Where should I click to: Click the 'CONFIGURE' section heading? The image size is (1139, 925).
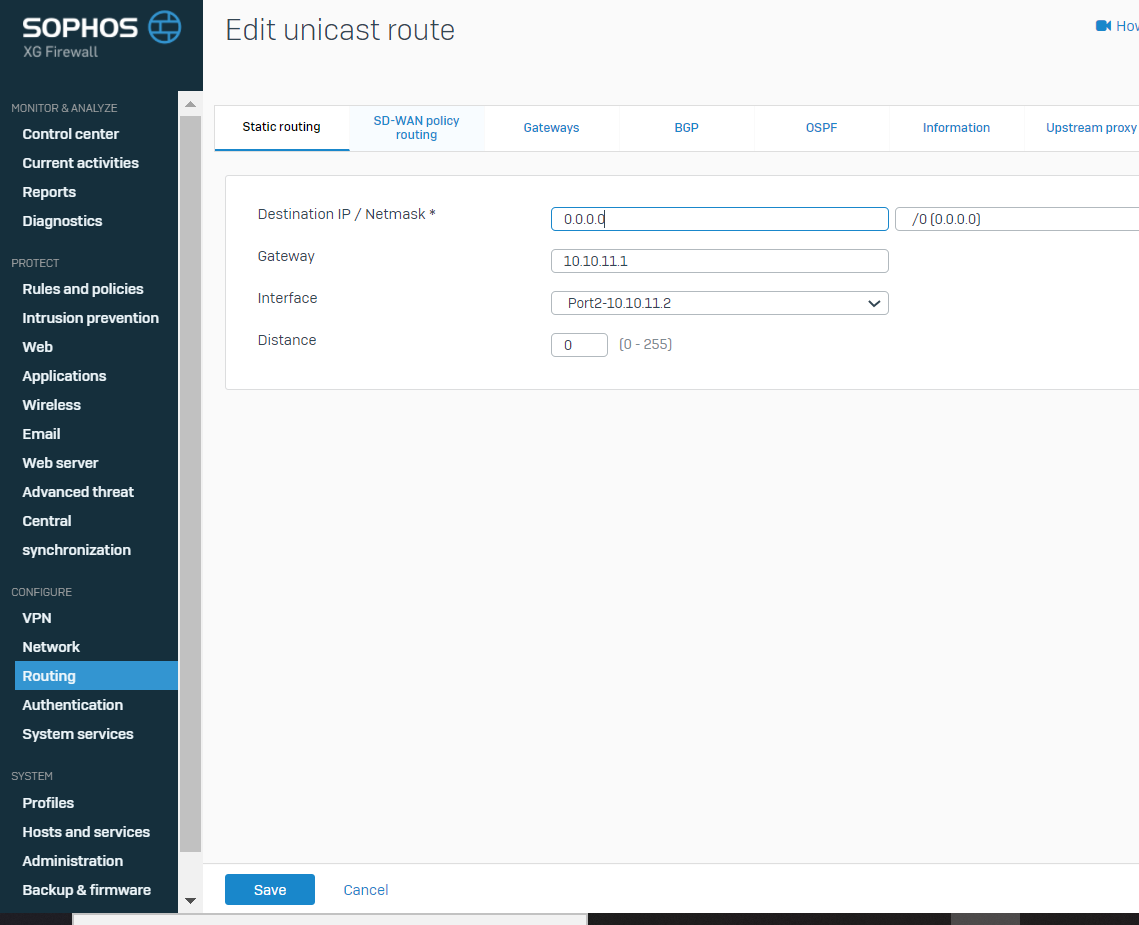(x=41, y=592)
